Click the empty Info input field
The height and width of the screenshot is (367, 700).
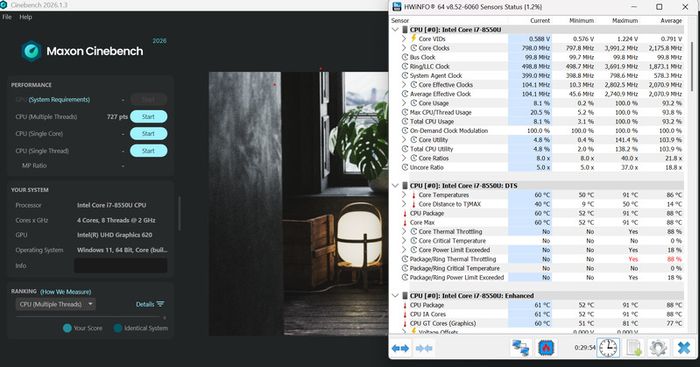coord(121,266)
